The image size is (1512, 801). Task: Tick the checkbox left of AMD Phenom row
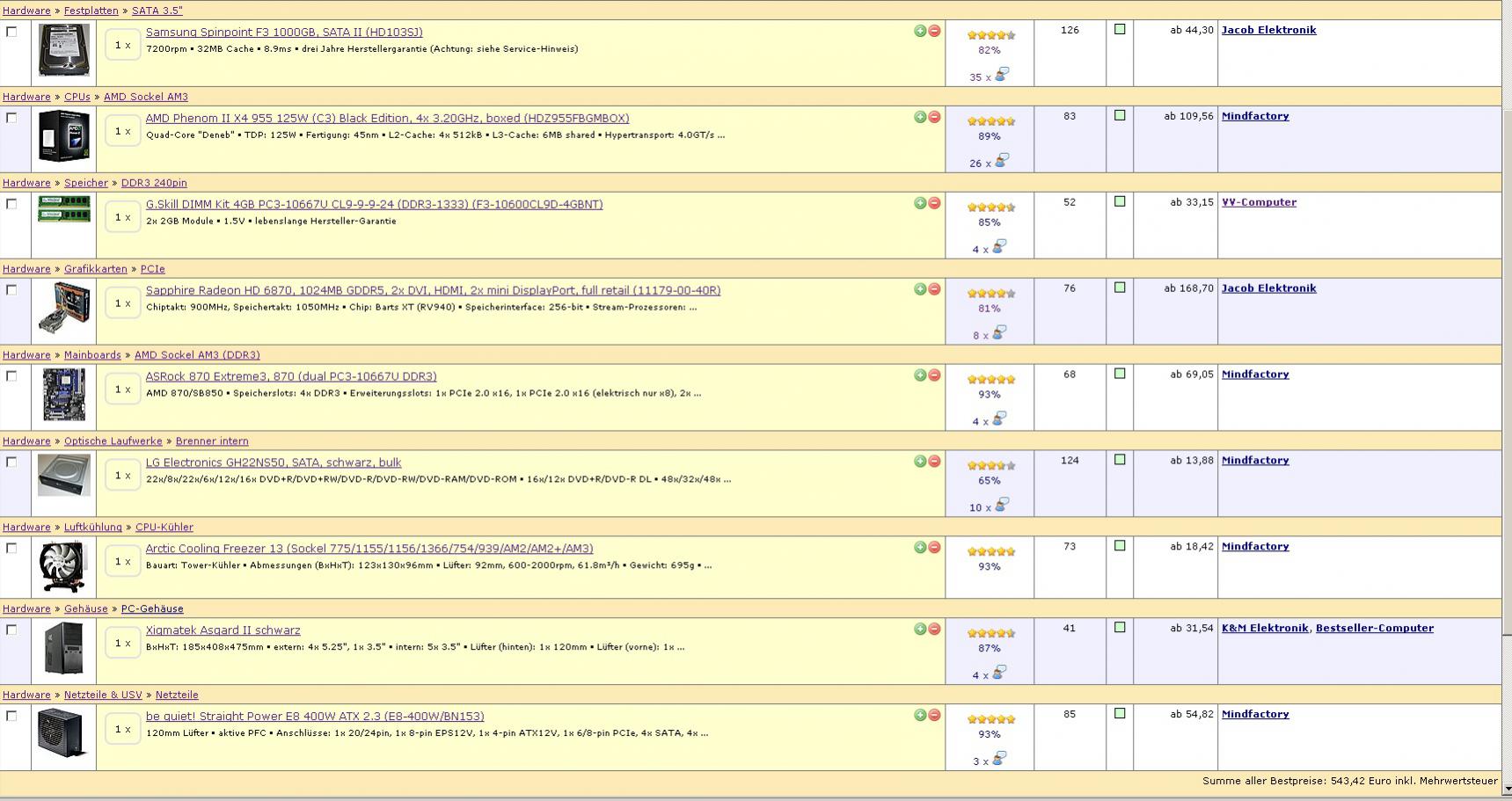[11, 118]
